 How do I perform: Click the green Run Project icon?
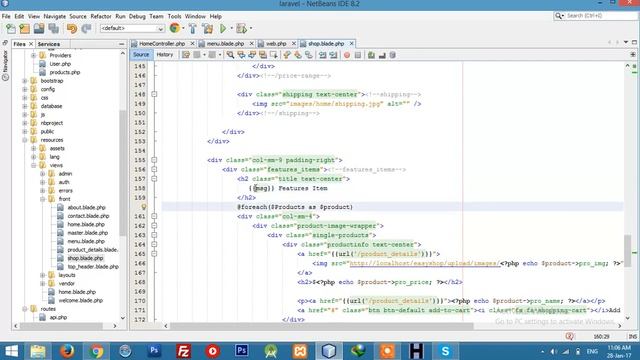pyautogui.click(x=223, y=29)
